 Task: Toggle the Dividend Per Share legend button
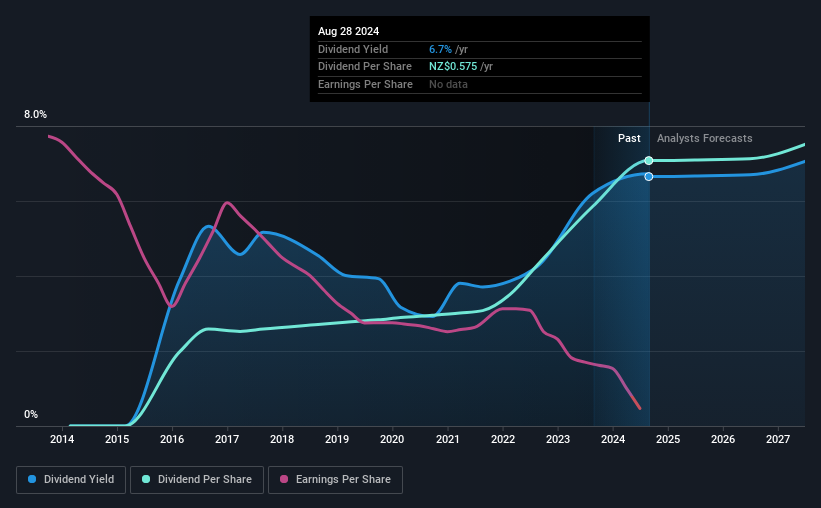pos(197,480)
